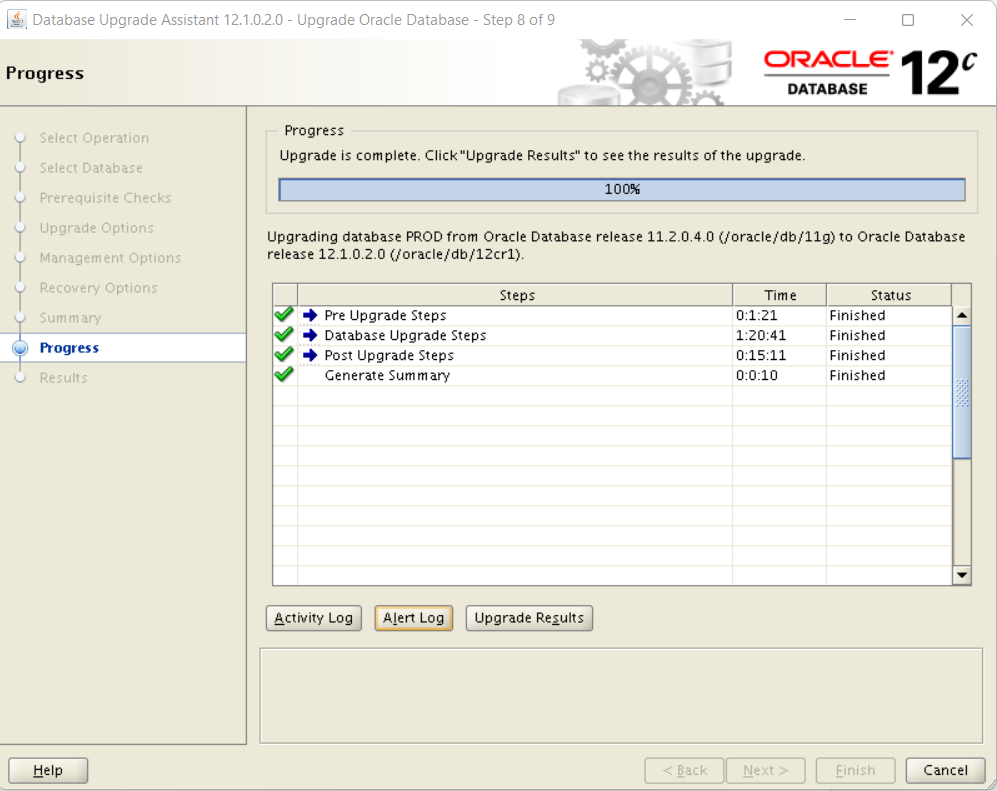
Task: Expand the Database Upgrade Steps blue arrow
Action: pos(310,335)
